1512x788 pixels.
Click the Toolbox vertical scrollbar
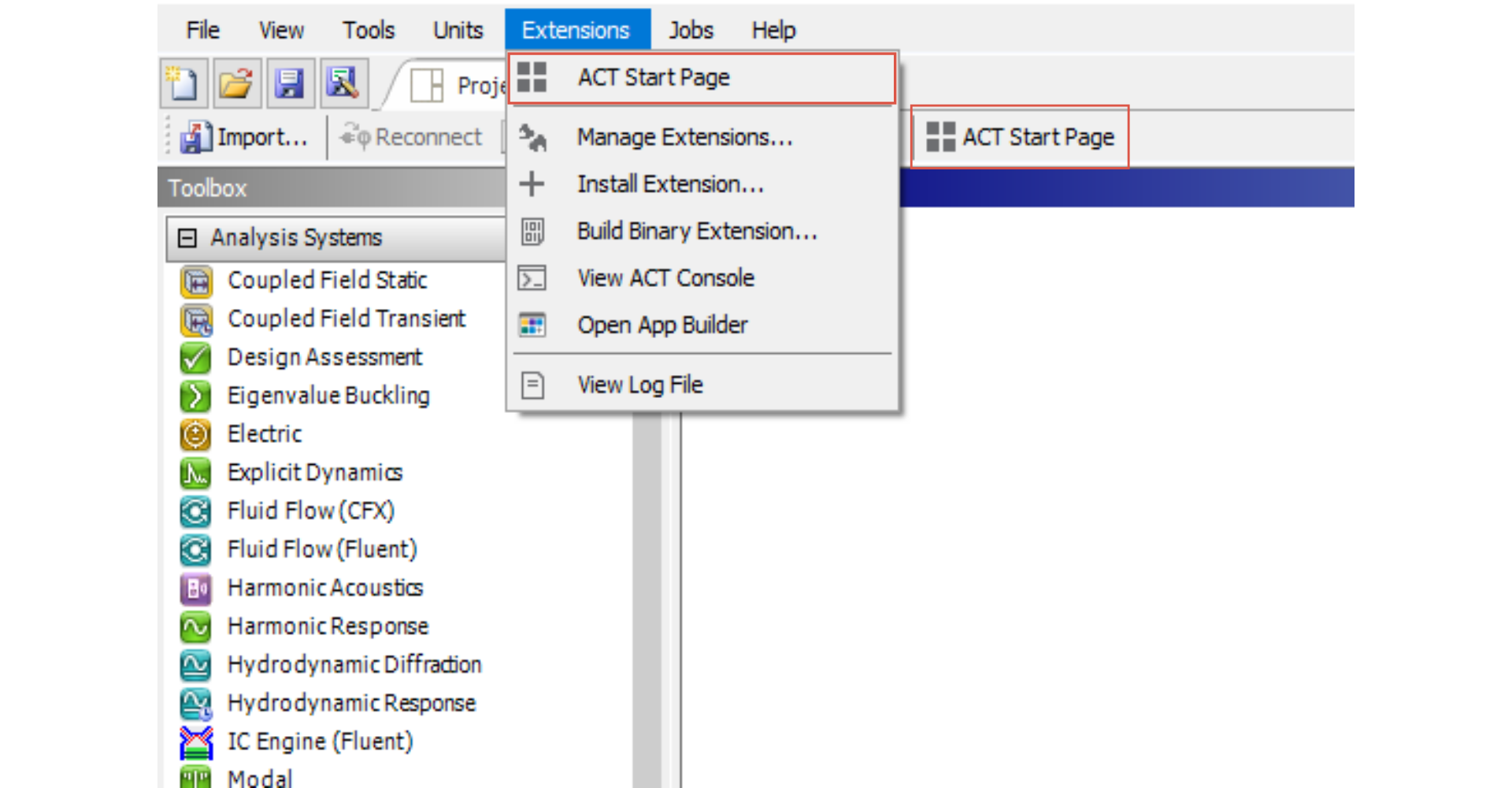pyautogui.click(x=647, y=599)
